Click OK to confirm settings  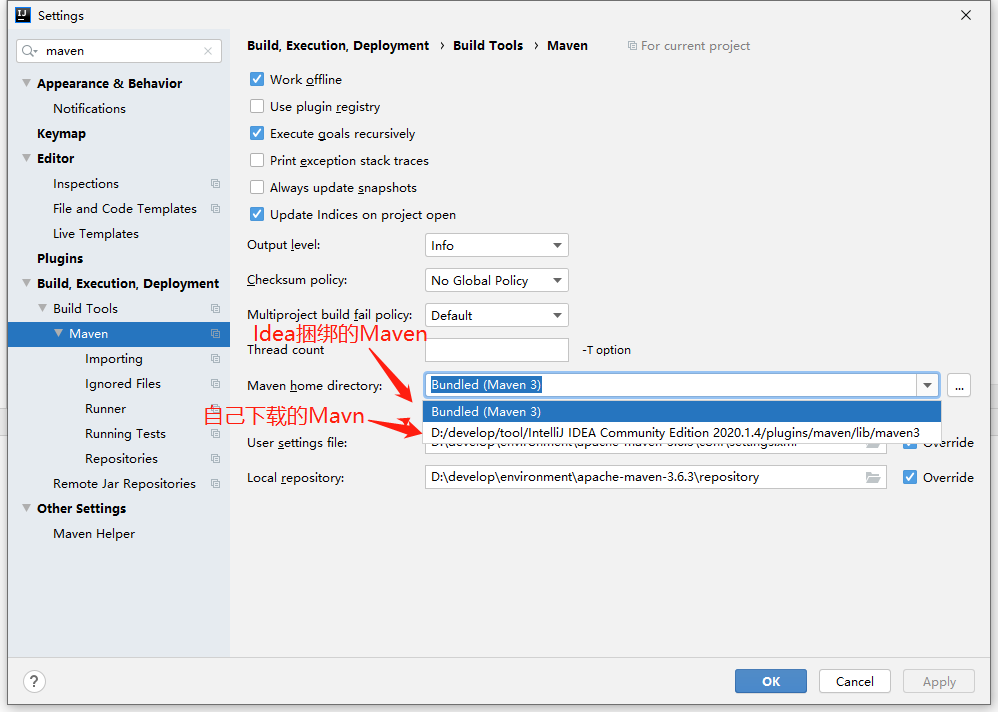(771, 681)
